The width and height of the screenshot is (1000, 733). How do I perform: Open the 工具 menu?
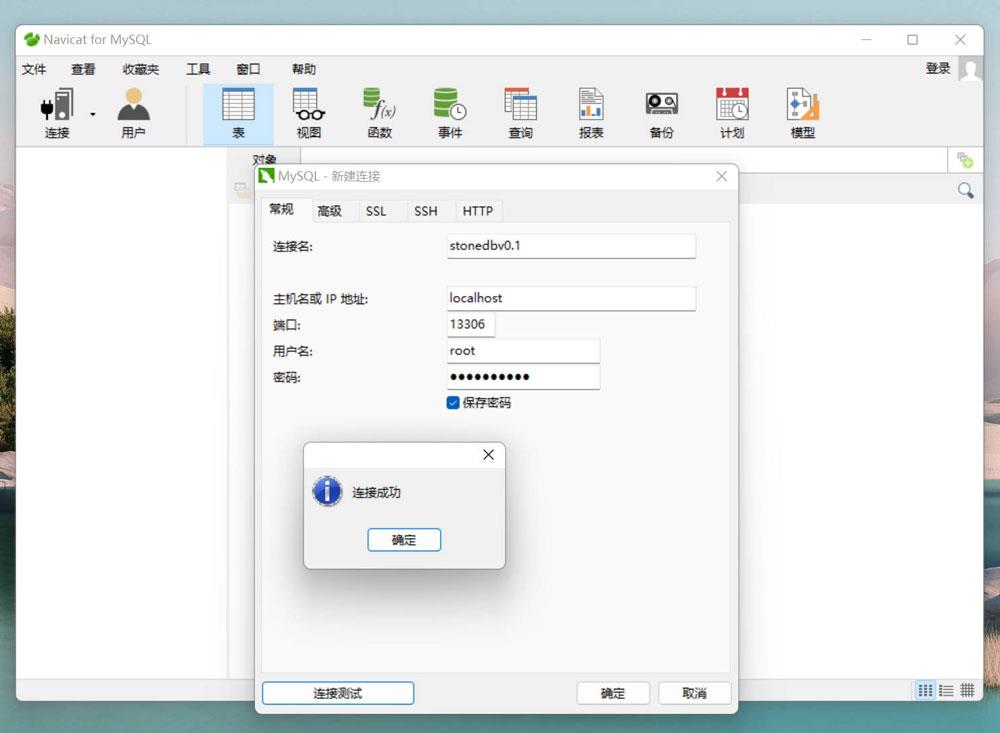[198, 69]
